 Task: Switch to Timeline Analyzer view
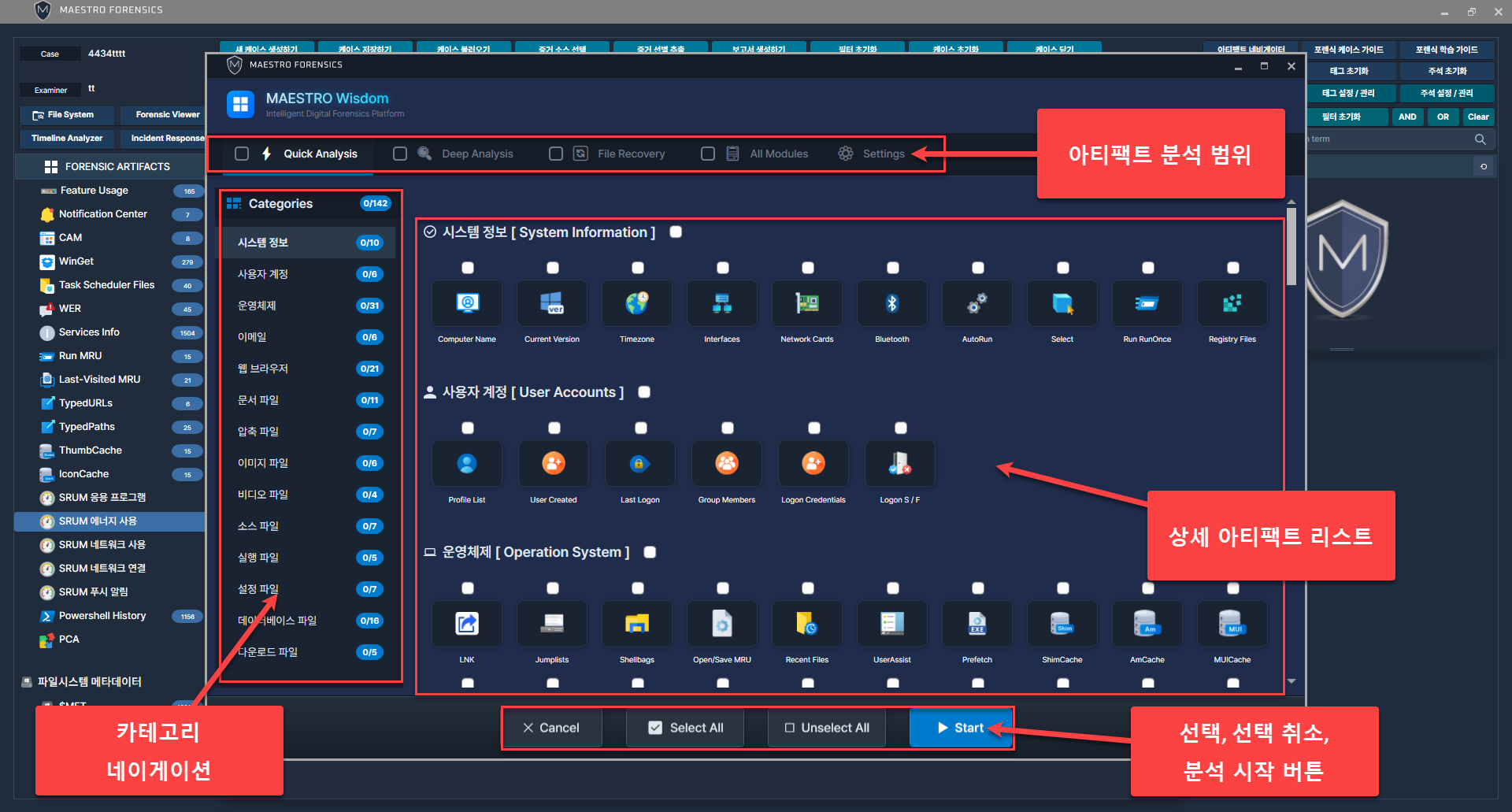(x=67, y=139)
